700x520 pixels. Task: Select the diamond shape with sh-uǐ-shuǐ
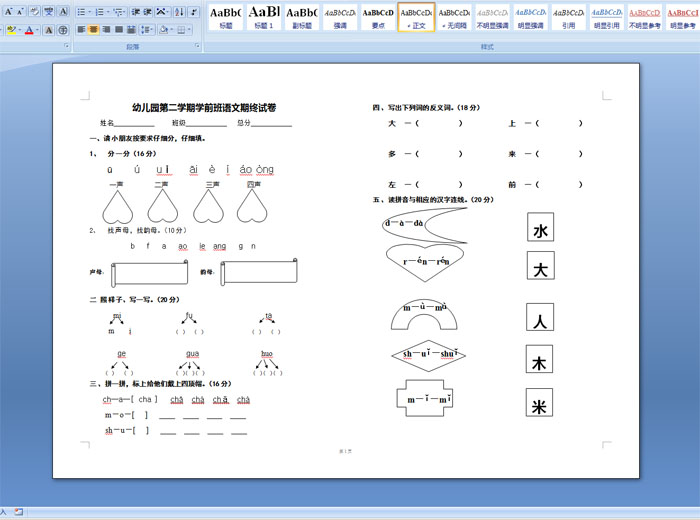click(x=429, y=355)
